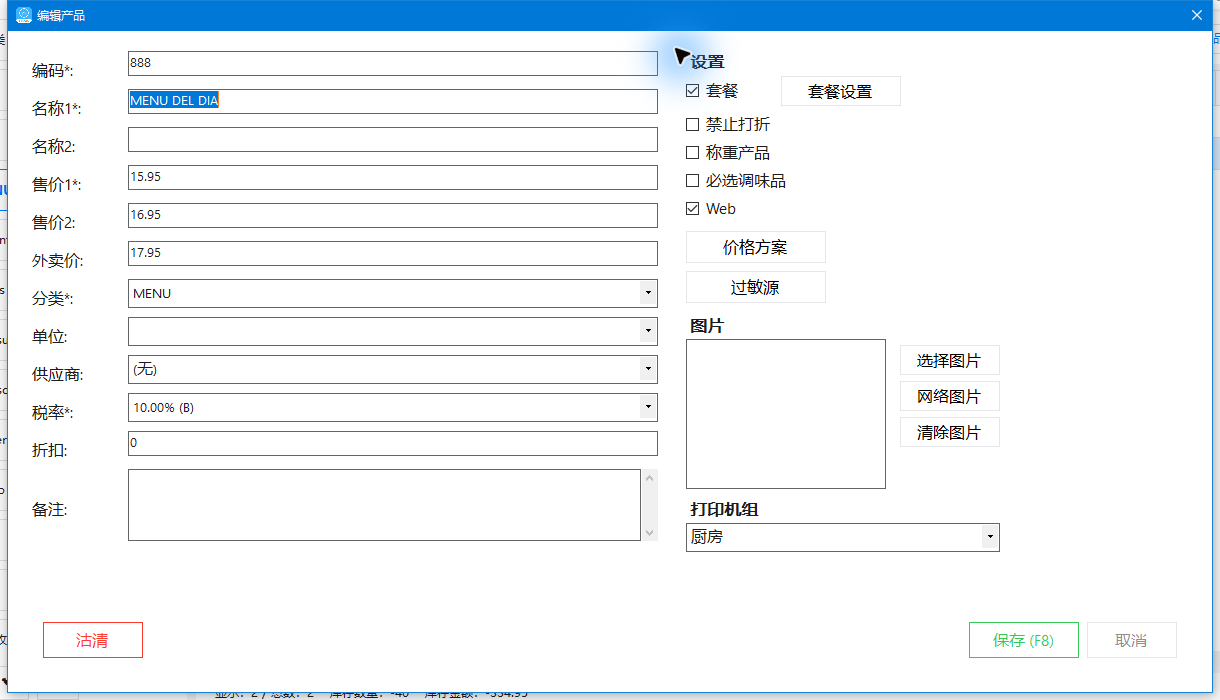Focus the 外卖价 field showing 17.95

[x=393, y=253]
